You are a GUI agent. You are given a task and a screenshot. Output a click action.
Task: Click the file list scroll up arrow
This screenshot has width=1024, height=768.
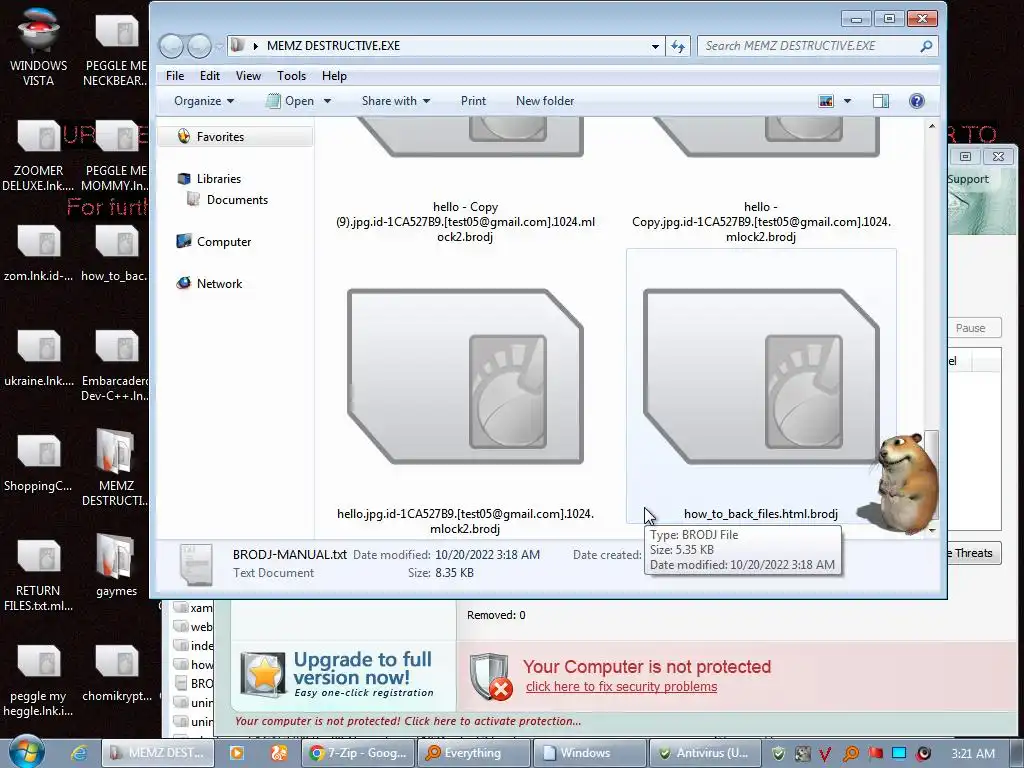pos(932,126)
